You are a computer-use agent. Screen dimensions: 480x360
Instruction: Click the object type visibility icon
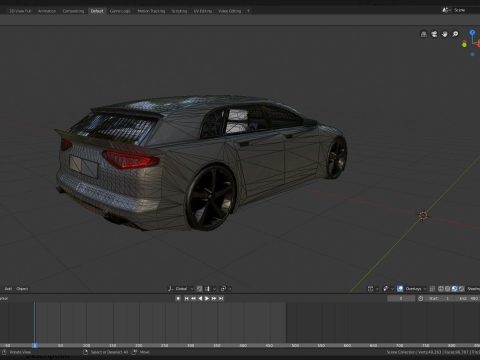coord(370,289)
